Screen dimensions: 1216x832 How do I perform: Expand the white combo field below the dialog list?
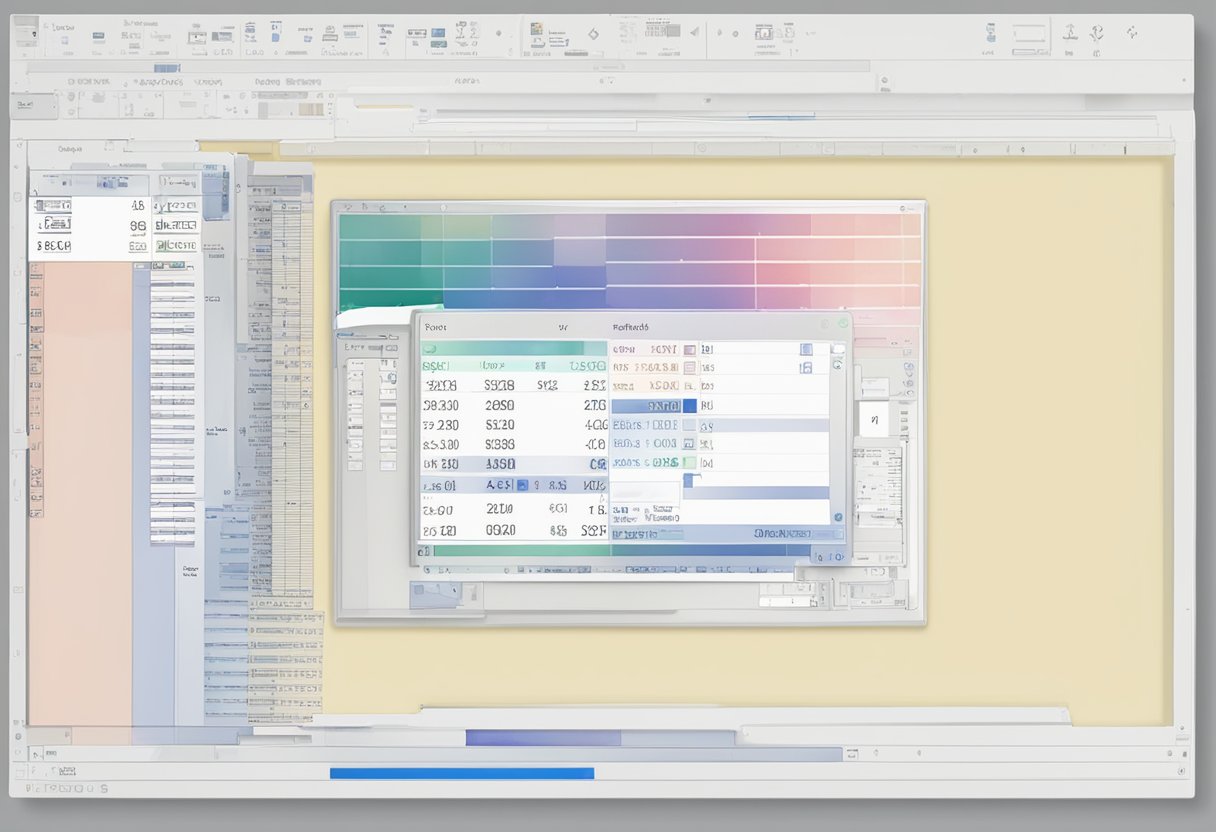645,490
